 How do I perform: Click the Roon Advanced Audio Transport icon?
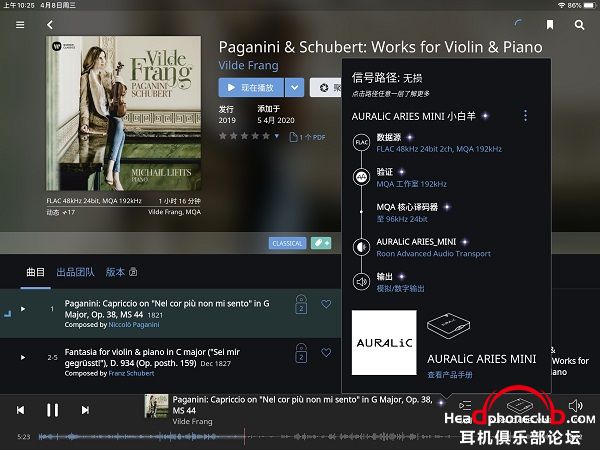[361, 247]
